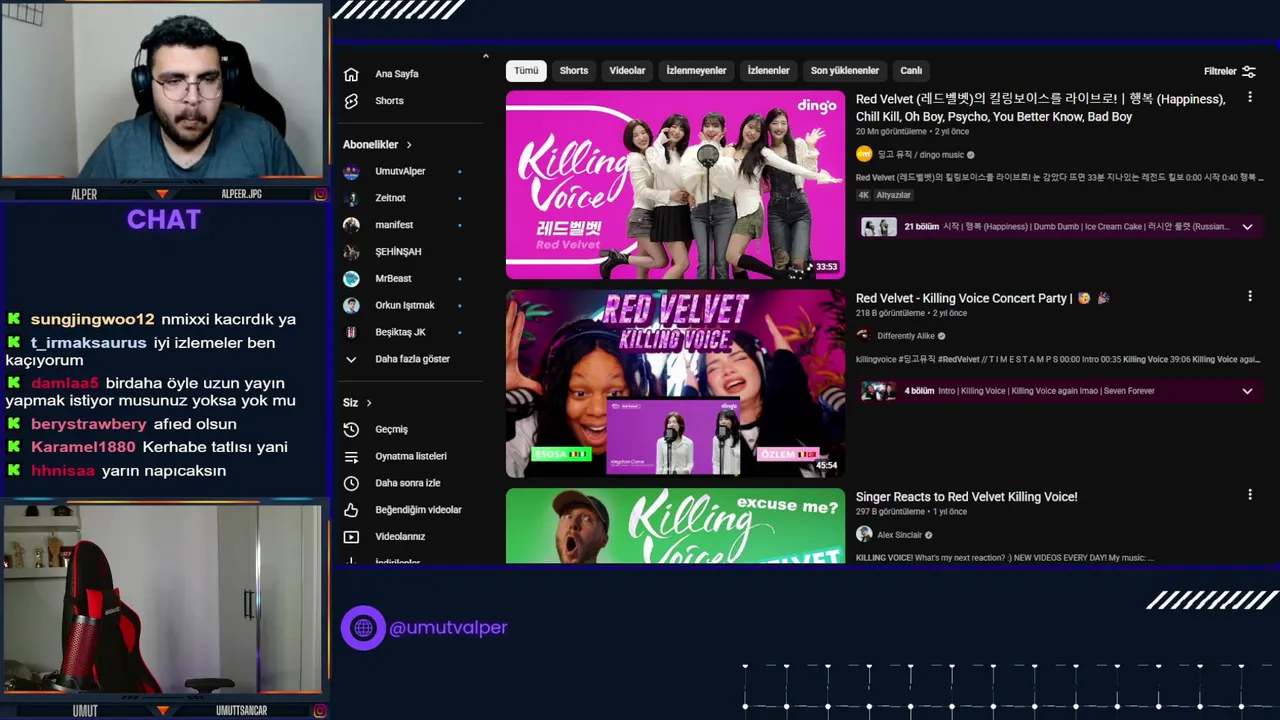Open options menu for Red Velvet dingo video
Viewport: 1280px width, 720px height.
coord(1249,97)
